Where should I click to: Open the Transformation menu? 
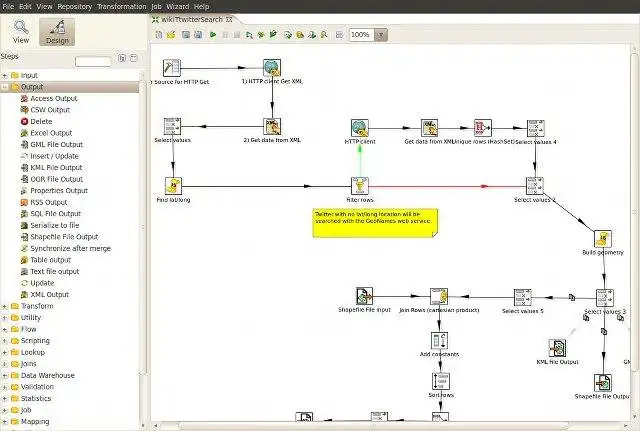coord(121,7)
